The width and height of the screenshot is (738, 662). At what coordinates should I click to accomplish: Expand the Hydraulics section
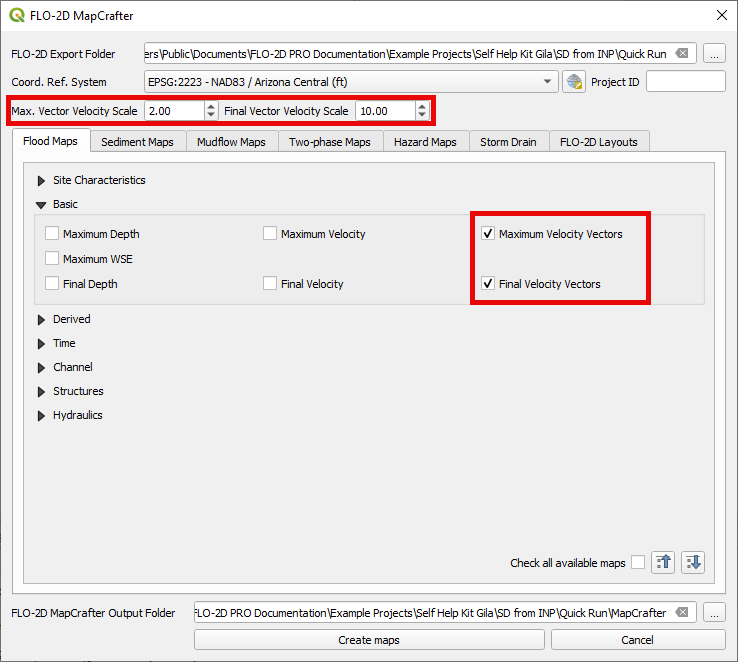(41, 416)
